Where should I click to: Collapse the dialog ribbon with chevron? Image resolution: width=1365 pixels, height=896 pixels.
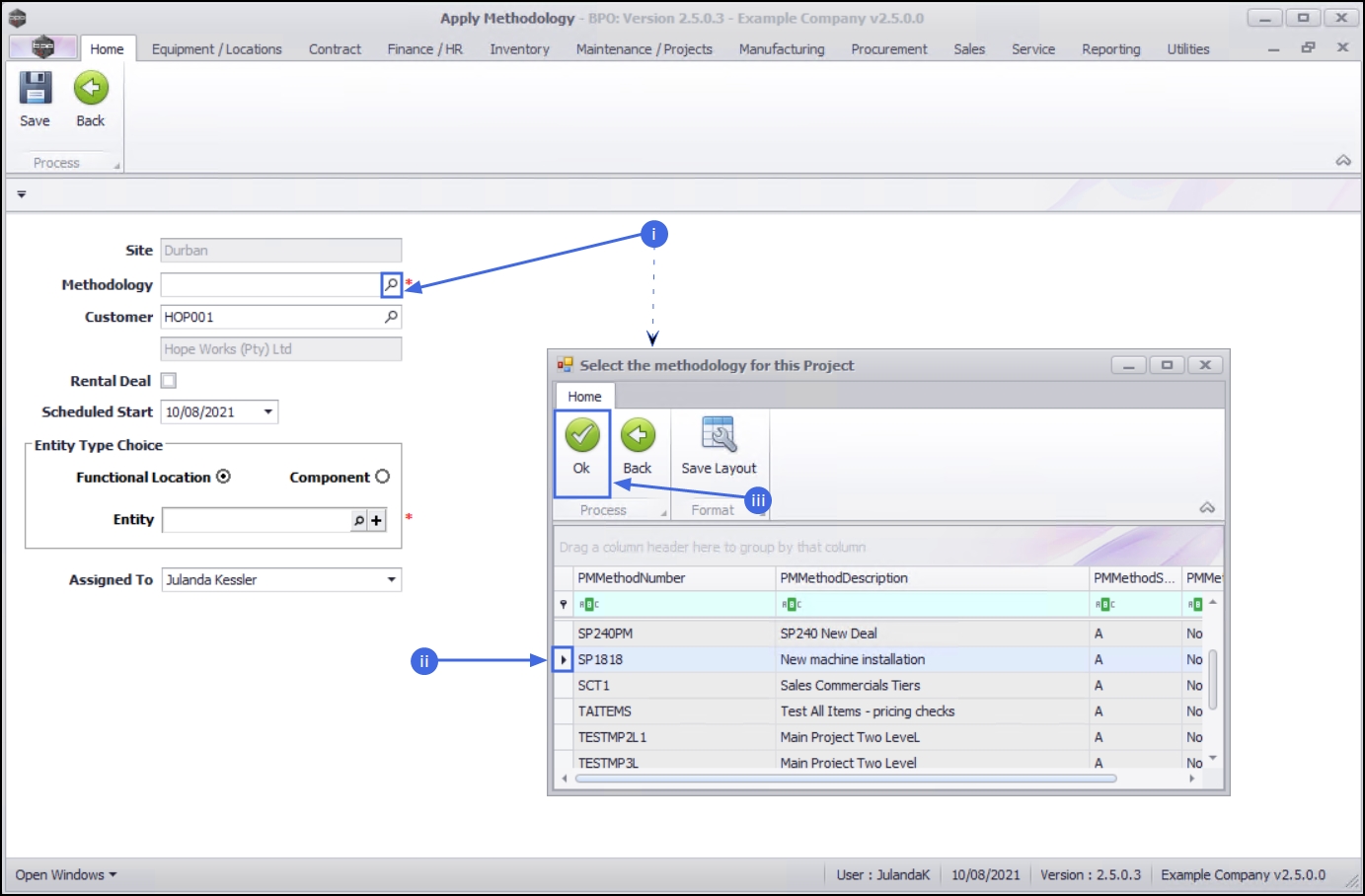point(1207,507)
